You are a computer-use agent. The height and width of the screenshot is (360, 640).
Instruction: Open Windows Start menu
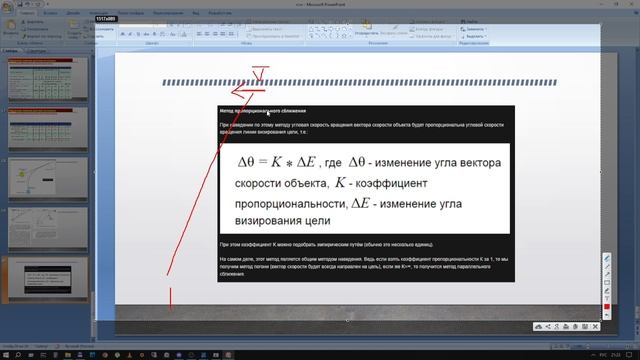(6, 355)
